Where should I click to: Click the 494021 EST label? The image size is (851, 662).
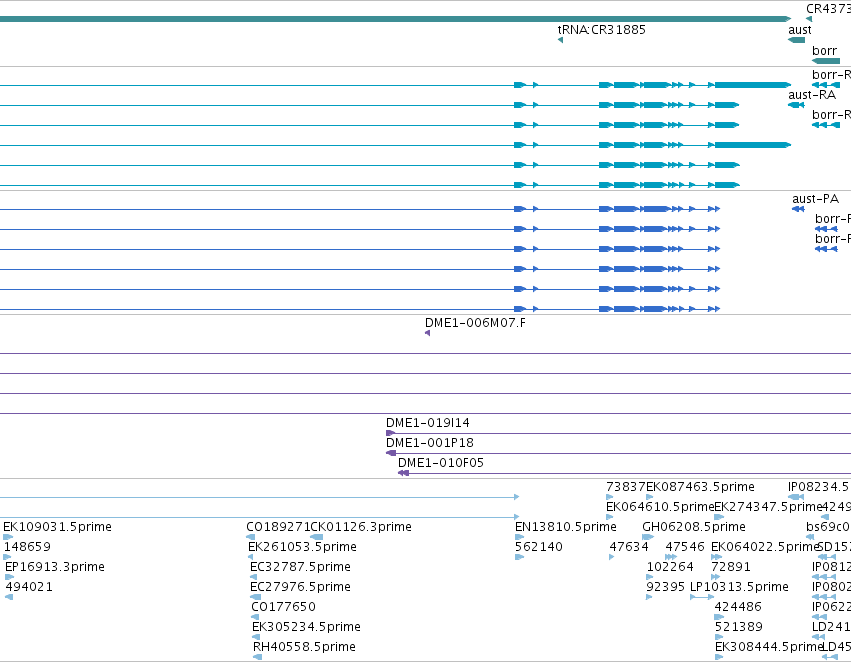(x=29, y=587)
